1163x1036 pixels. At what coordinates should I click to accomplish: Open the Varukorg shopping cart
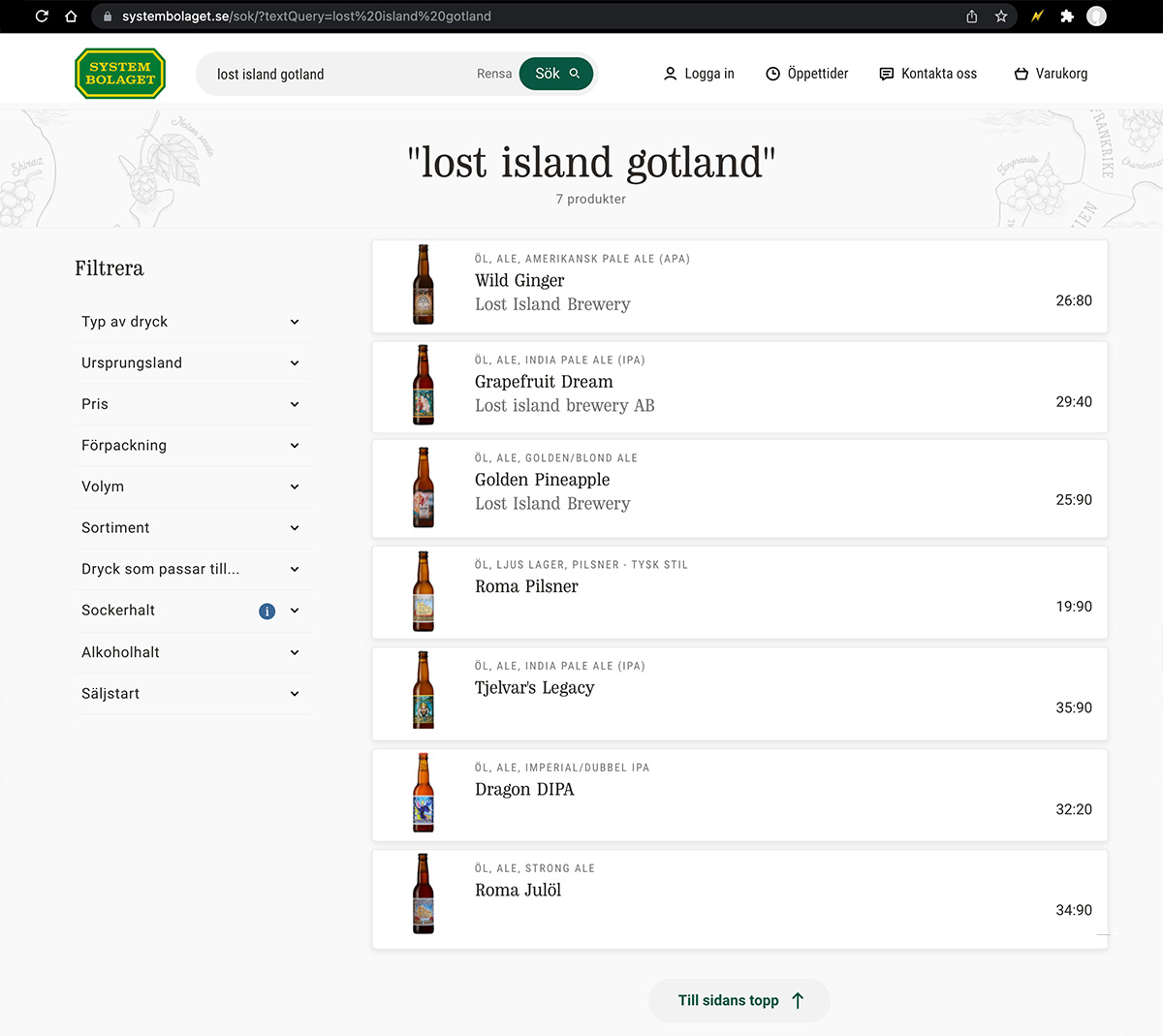(1051, 74)
